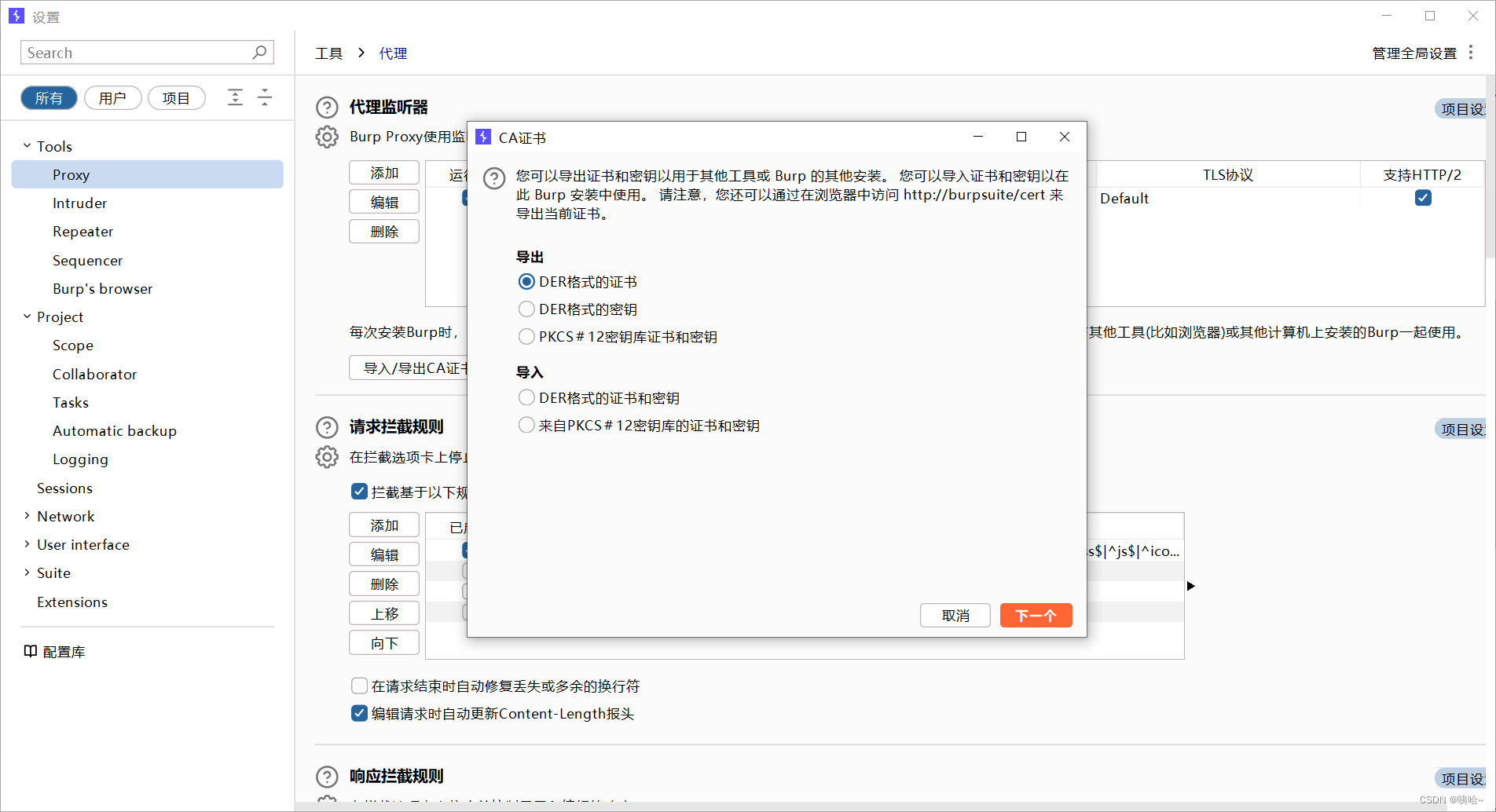Image resolution: width=1496 pixels, height=812 pixels.
Task: Open the three-dot global settings menu
Action: tap(1471, 53)
